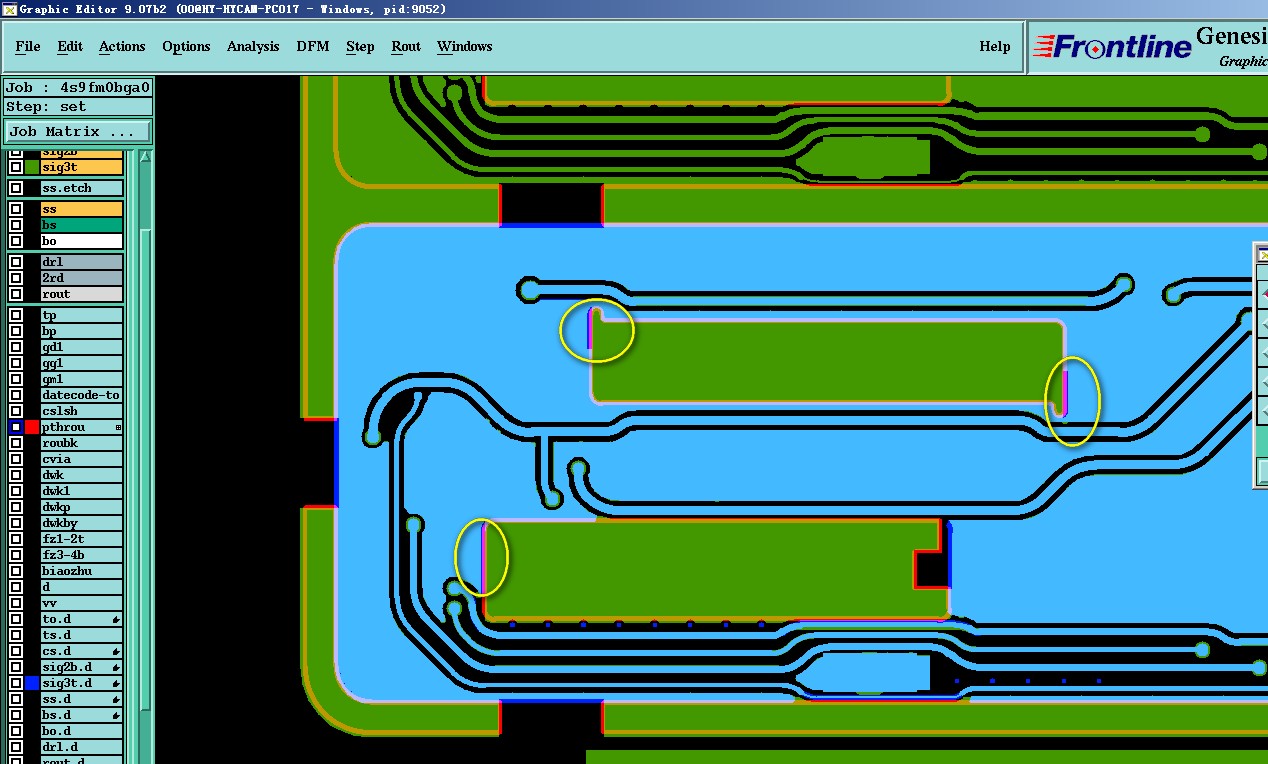The image size is (1268, 764).
Task: Open the Actions menu
Action: [122, 46]
